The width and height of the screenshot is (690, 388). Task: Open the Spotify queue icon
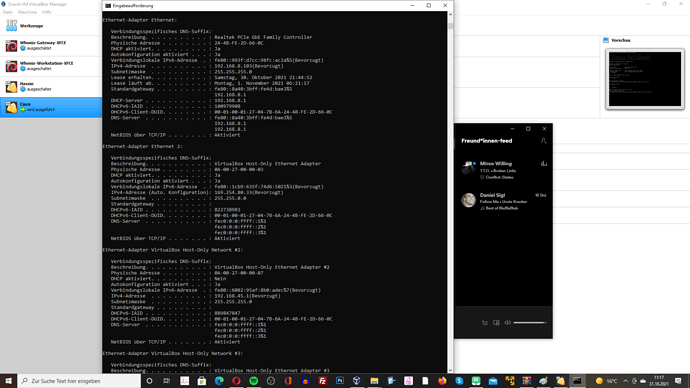coord(484,322)
